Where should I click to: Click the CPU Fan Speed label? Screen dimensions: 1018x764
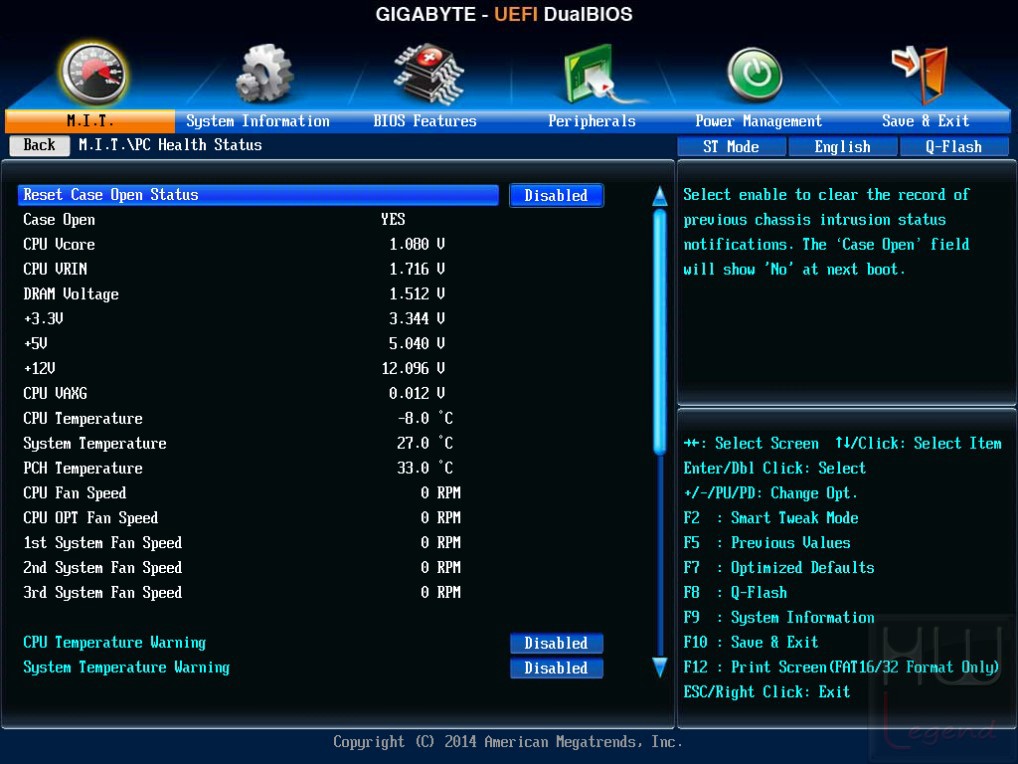pos(75,493)
